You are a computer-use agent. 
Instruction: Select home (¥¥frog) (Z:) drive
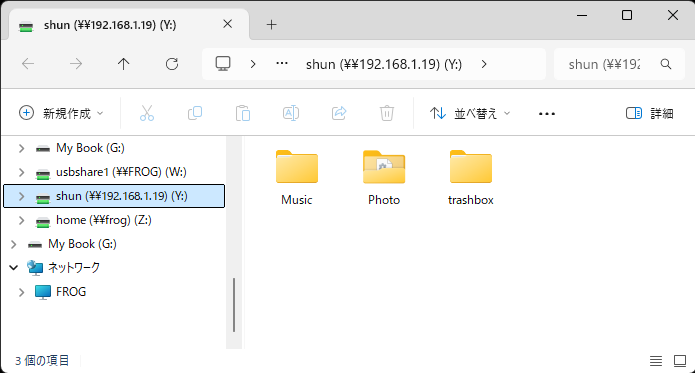104,220
